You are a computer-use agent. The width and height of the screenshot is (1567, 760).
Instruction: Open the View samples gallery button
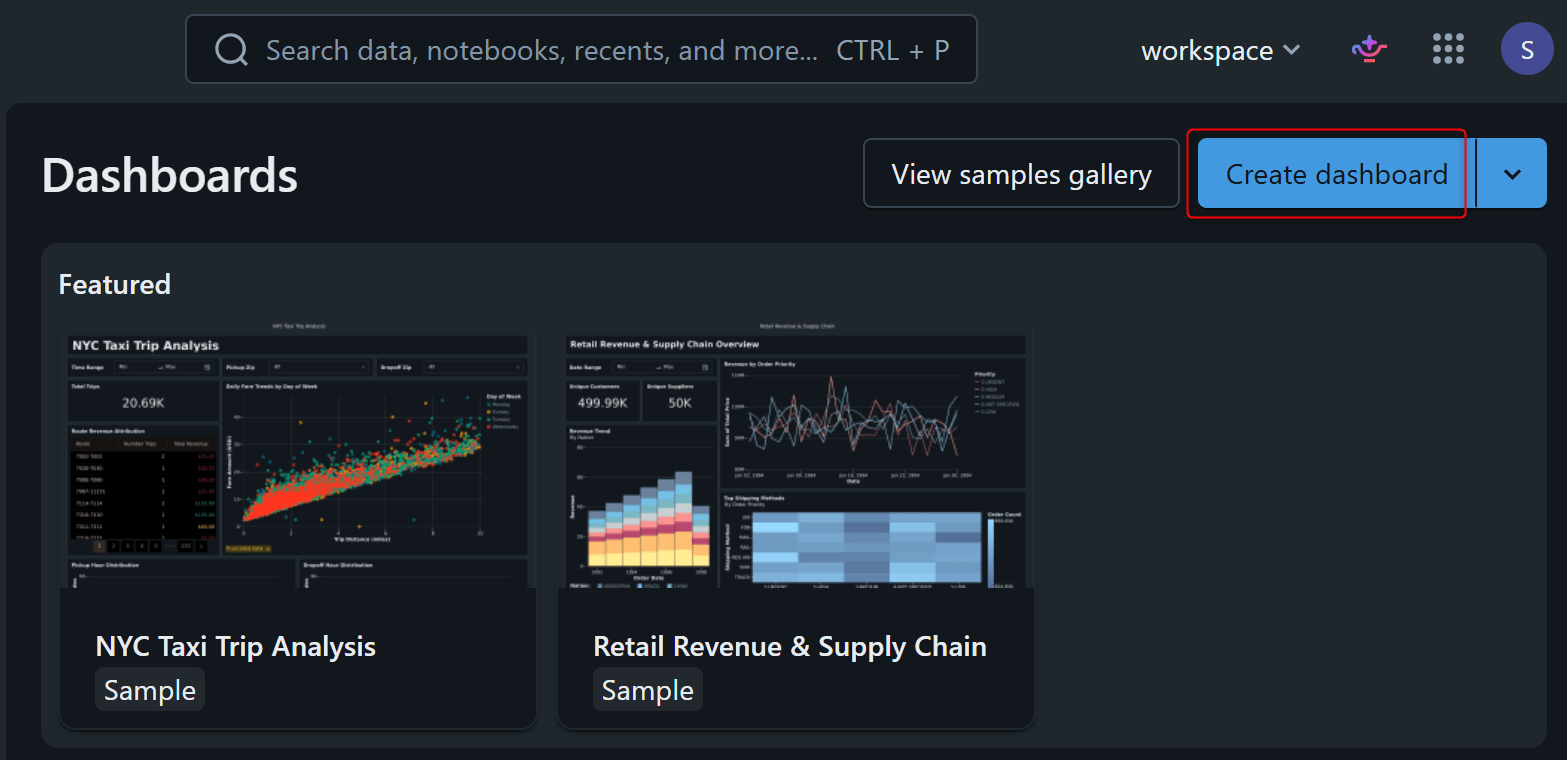(x=1021, y=174)
